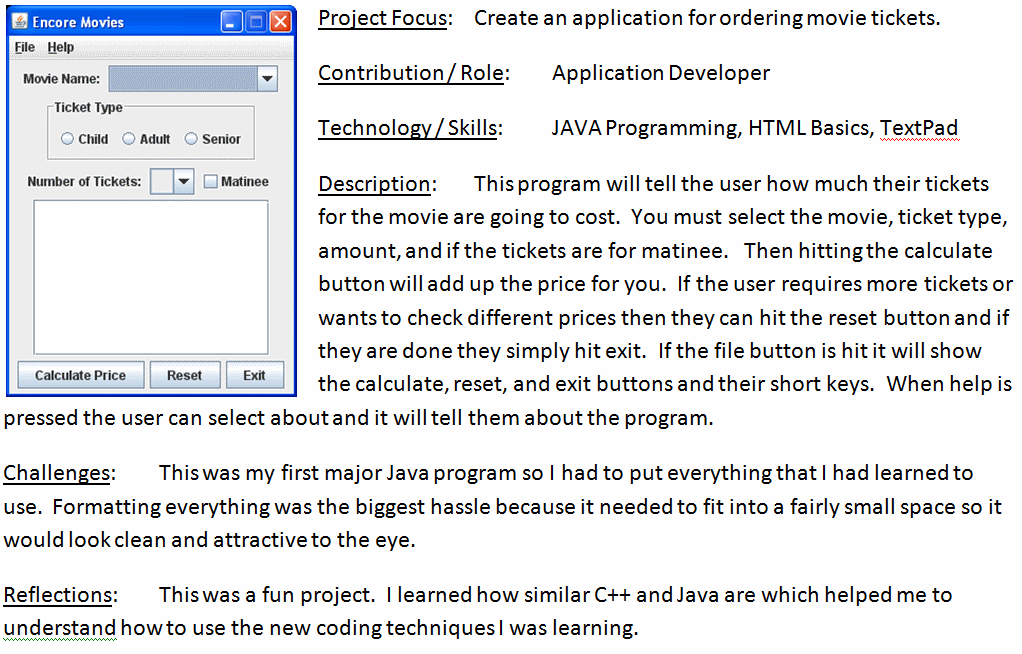Screen dimensions: 1022x654
Task: Choose the Senior ticket type
Action: pyautogui.click(x=192, y=139)
